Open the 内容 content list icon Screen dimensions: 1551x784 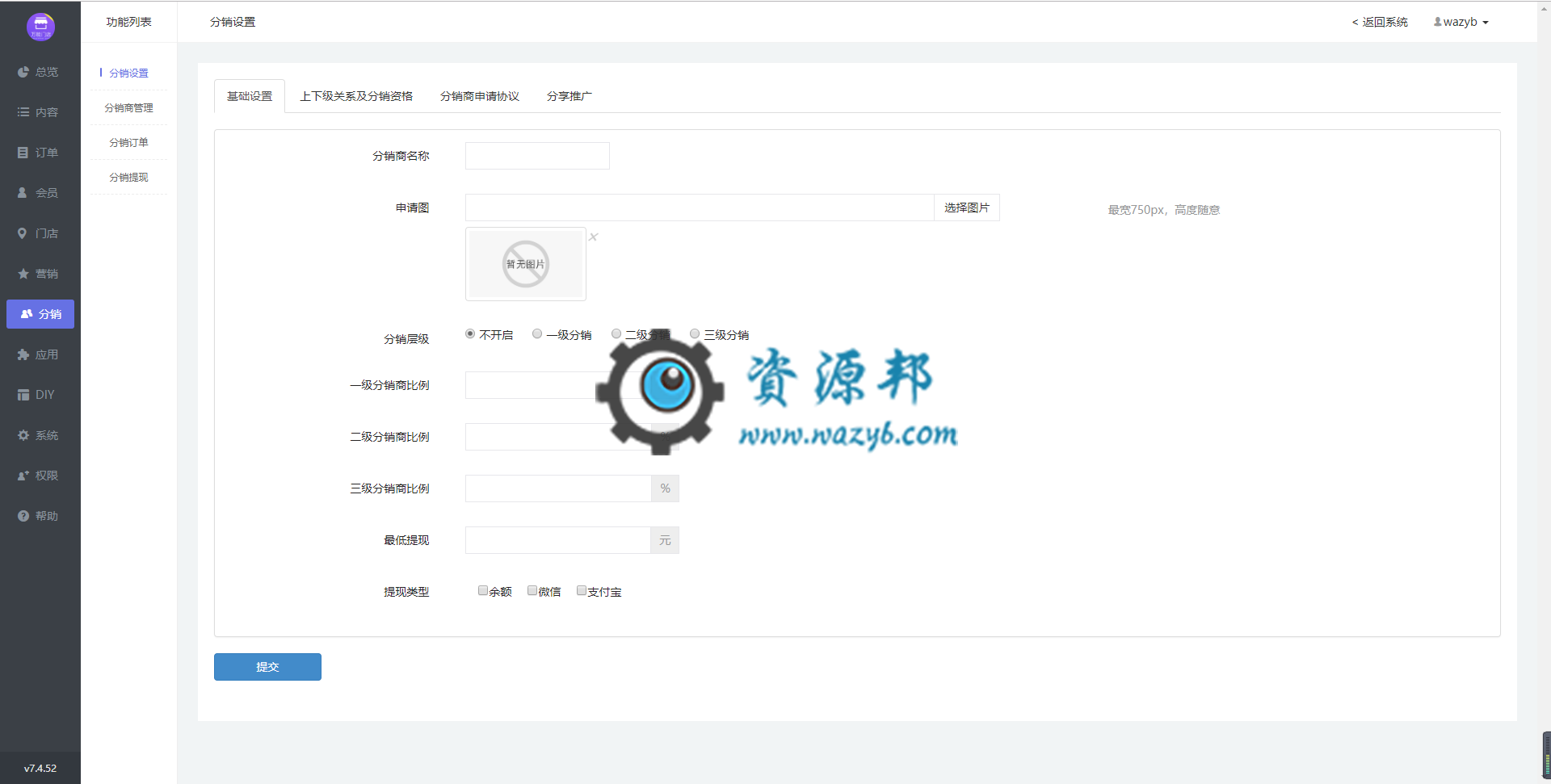point(23,112)
